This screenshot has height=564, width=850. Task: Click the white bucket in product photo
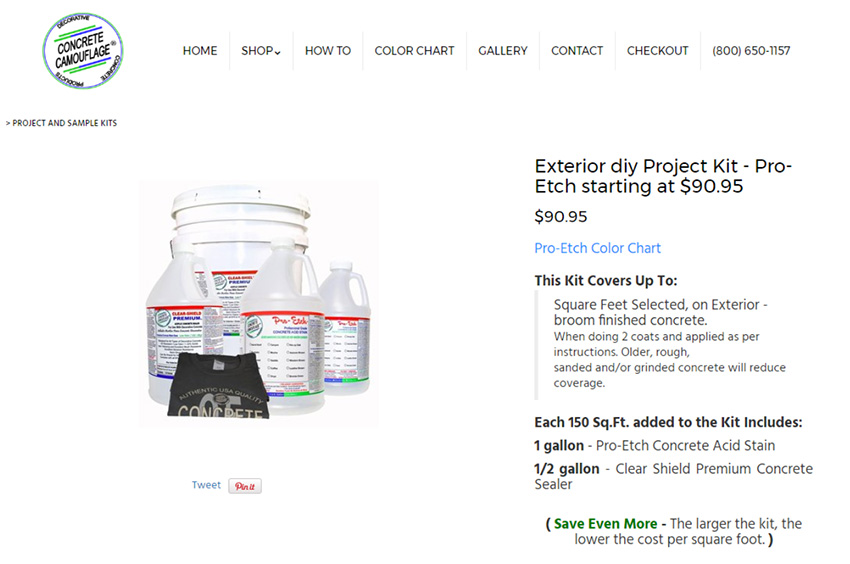(x=241, y=228)
